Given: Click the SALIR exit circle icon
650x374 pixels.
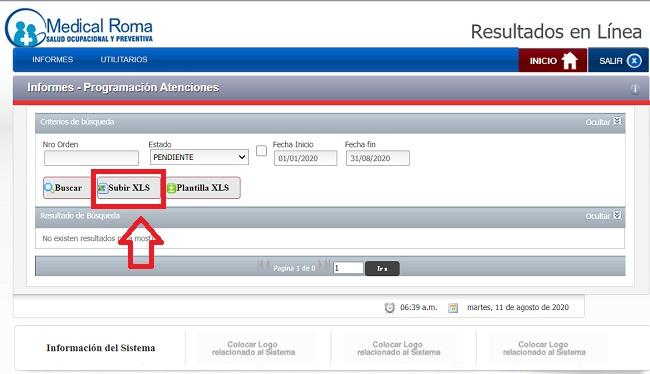Looking at the screenshot, I should click(x=634, y=61).
